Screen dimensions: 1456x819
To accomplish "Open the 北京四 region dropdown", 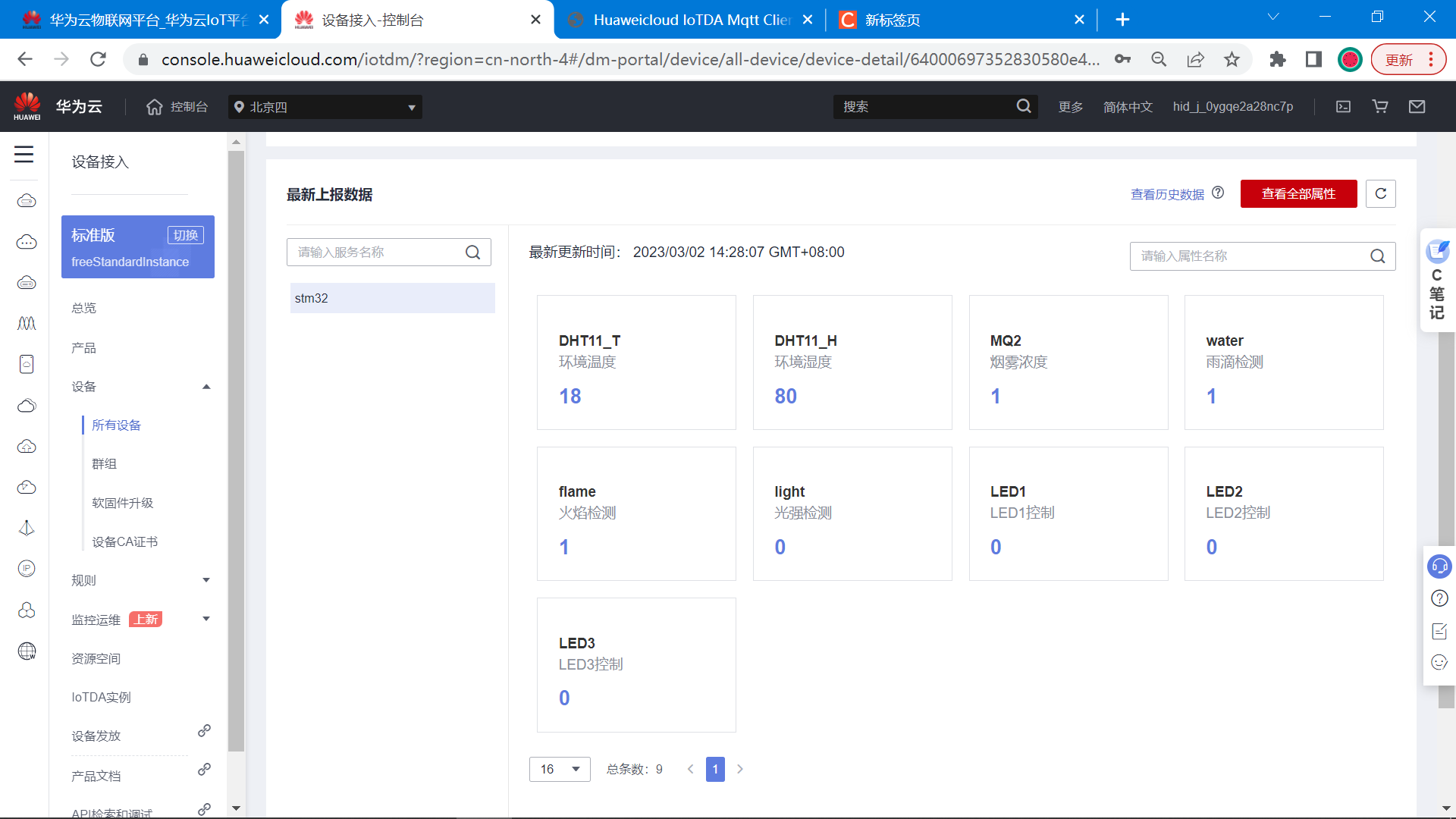I will (325, 107).
